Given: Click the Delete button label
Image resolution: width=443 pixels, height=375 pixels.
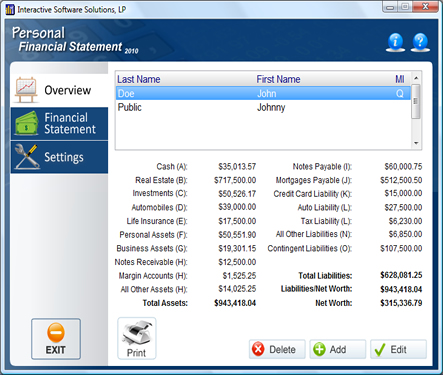Looking at the screenshot, I should [282, 349].
